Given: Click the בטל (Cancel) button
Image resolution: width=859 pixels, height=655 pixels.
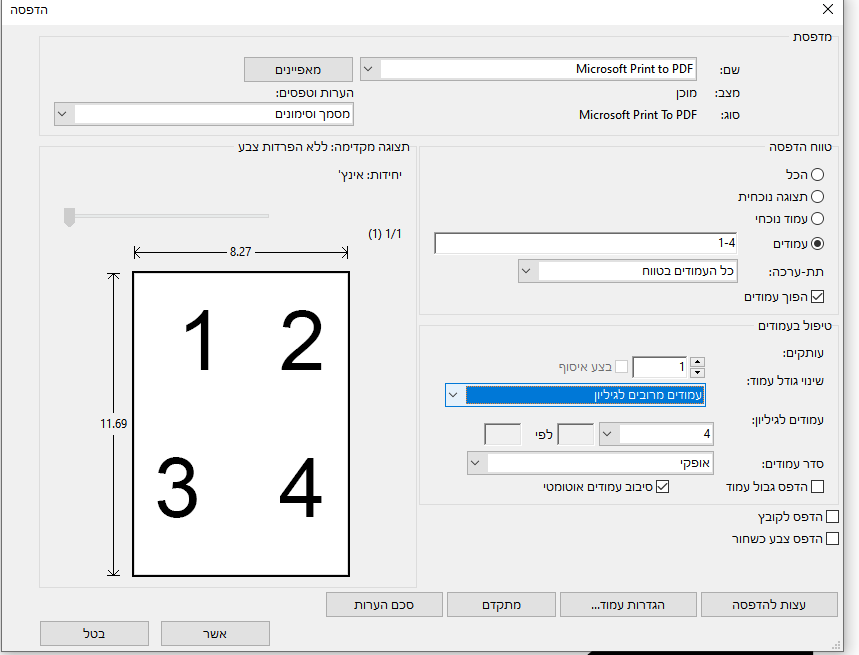Looking at the screenshot, I should (94, 634).
